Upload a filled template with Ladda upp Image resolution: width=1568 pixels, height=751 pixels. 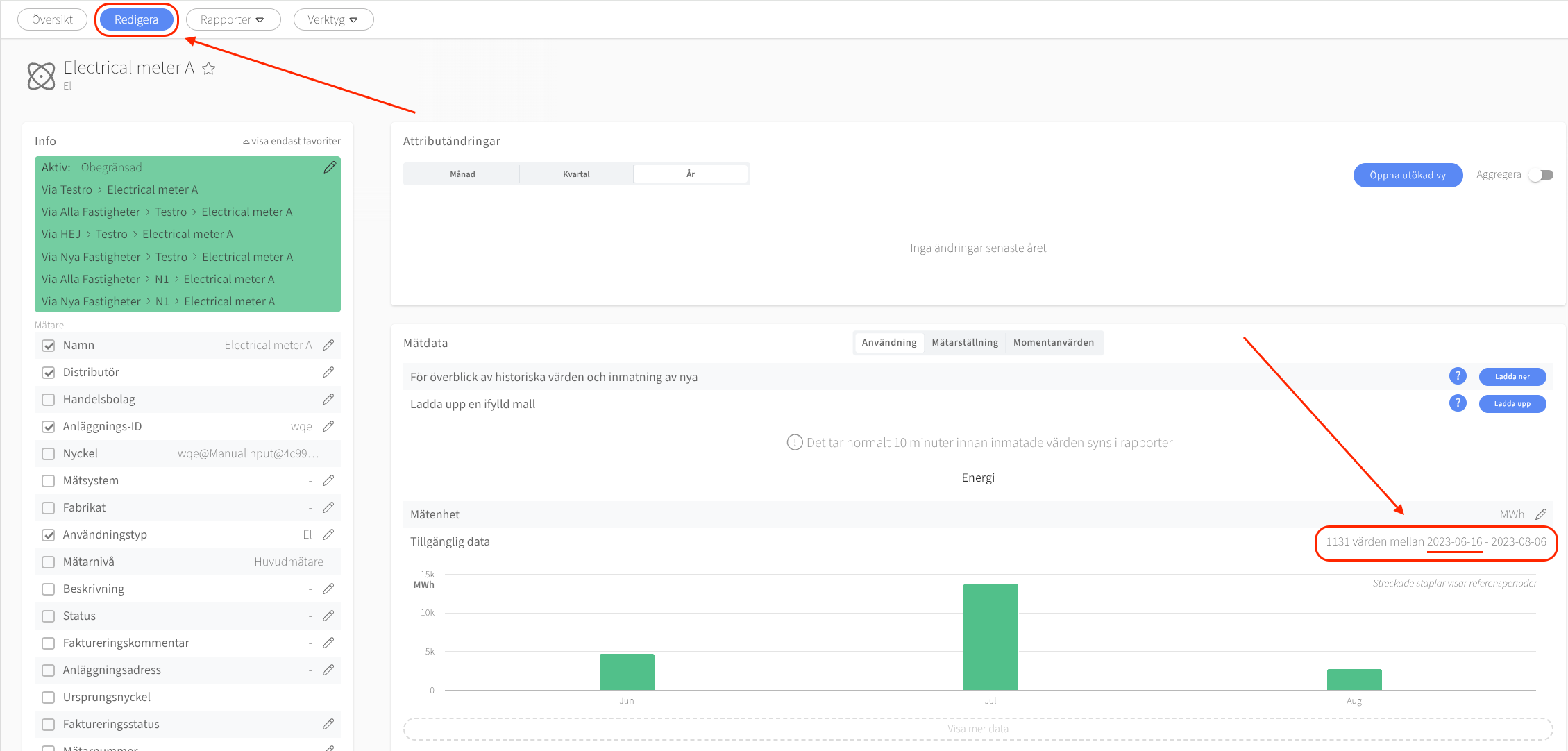click(x=1512, y=403)
